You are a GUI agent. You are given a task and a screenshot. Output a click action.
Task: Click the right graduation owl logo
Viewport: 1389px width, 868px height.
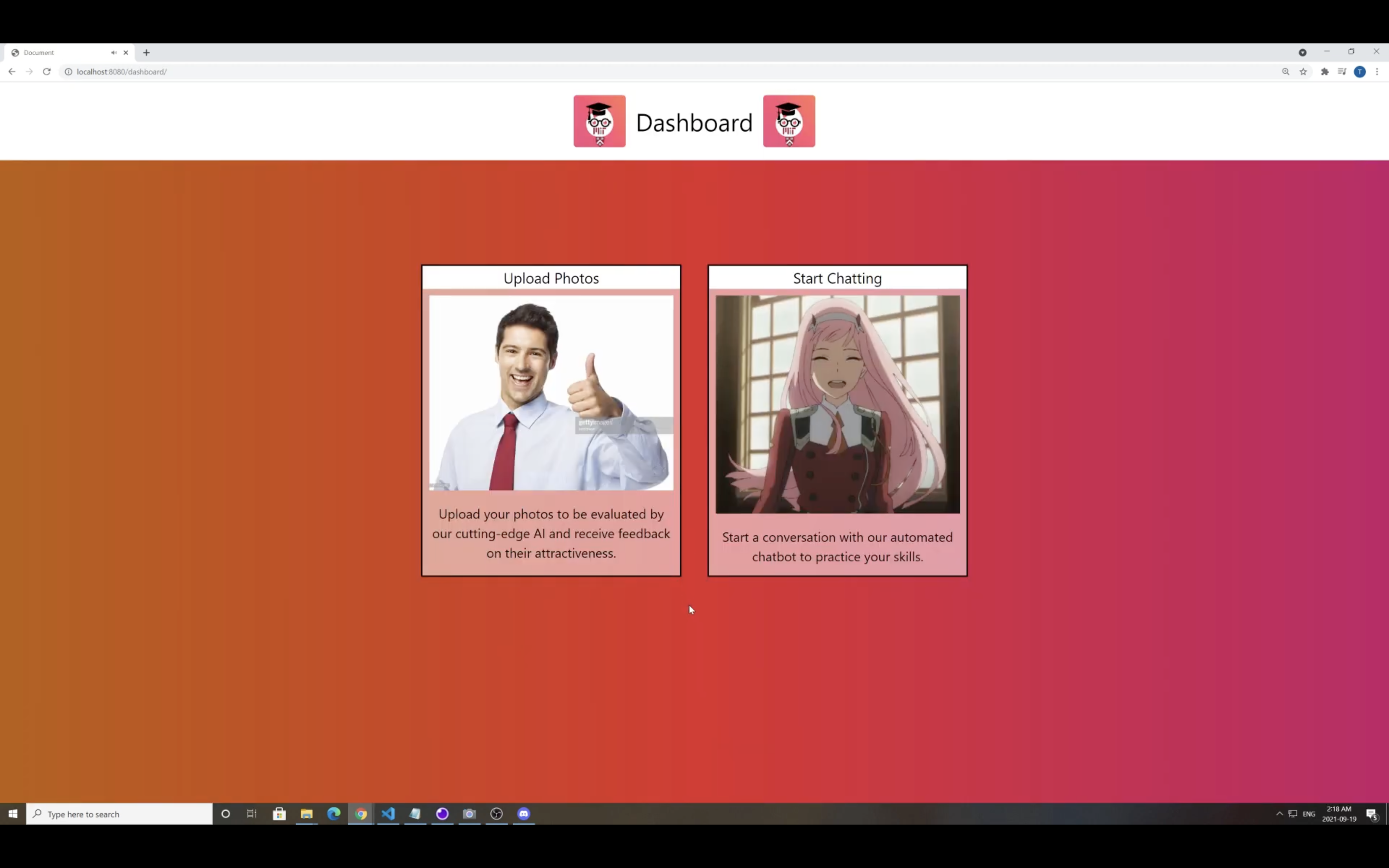click(789, 121)
